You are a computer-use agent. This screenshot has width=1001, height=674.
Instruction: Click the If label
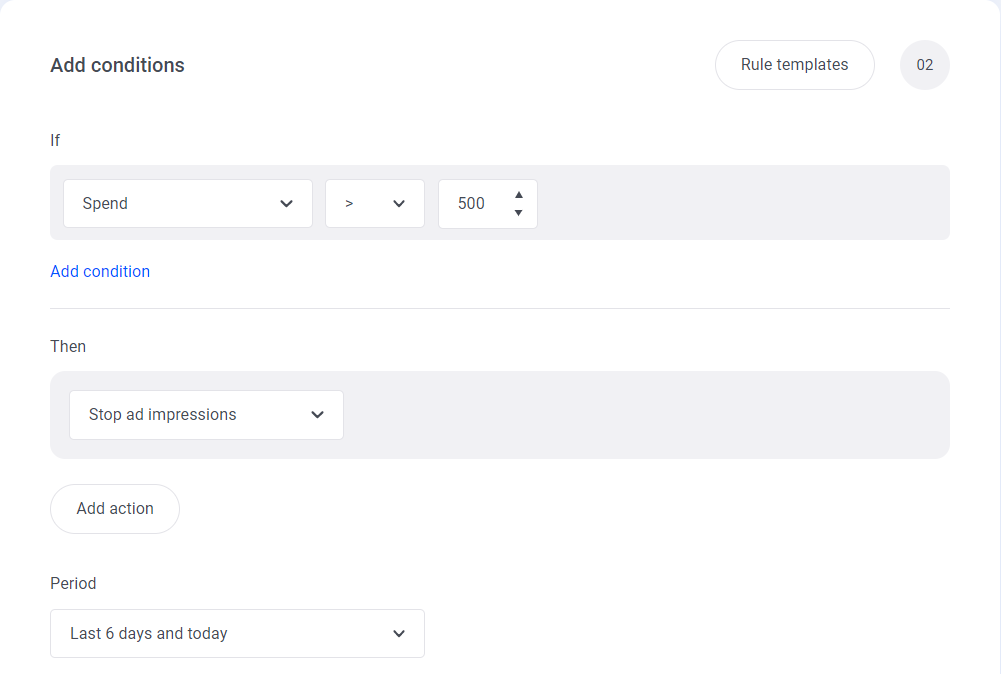pyautogui.click(x=55, y=140)
